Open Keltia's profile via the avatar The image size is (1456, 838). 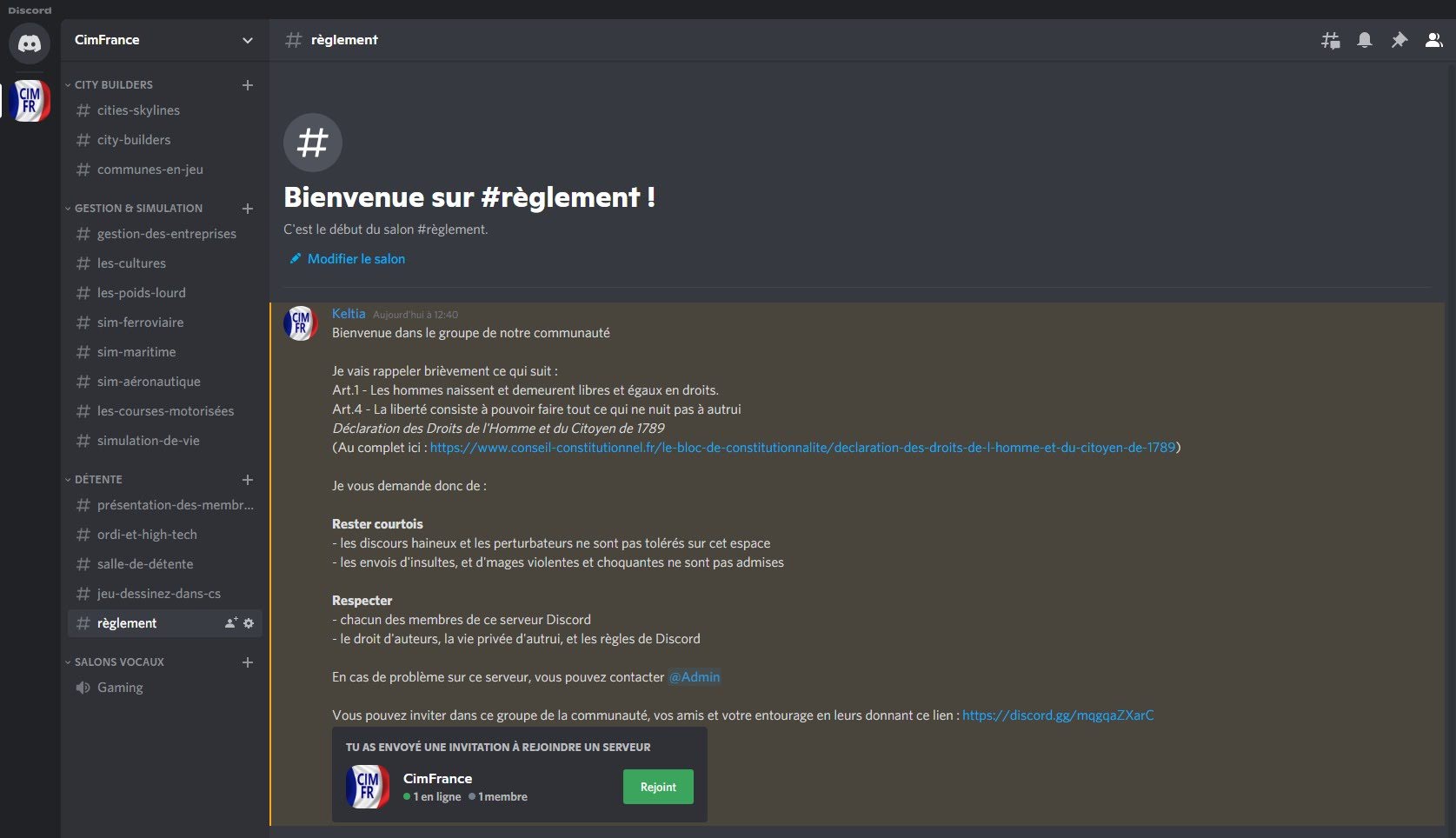tap(300, 323)
